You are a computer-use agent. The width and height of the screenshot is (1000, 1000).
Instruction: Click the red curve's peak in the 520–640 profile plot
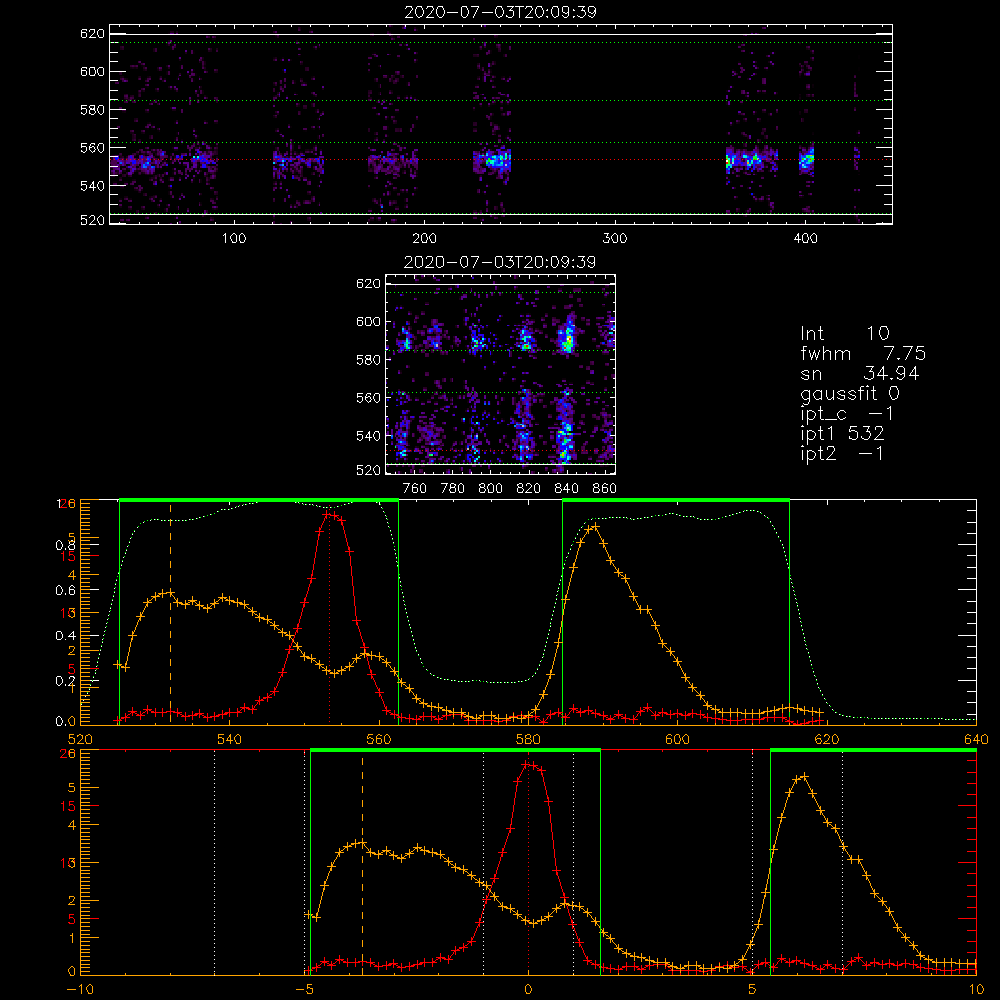(329, 513)
